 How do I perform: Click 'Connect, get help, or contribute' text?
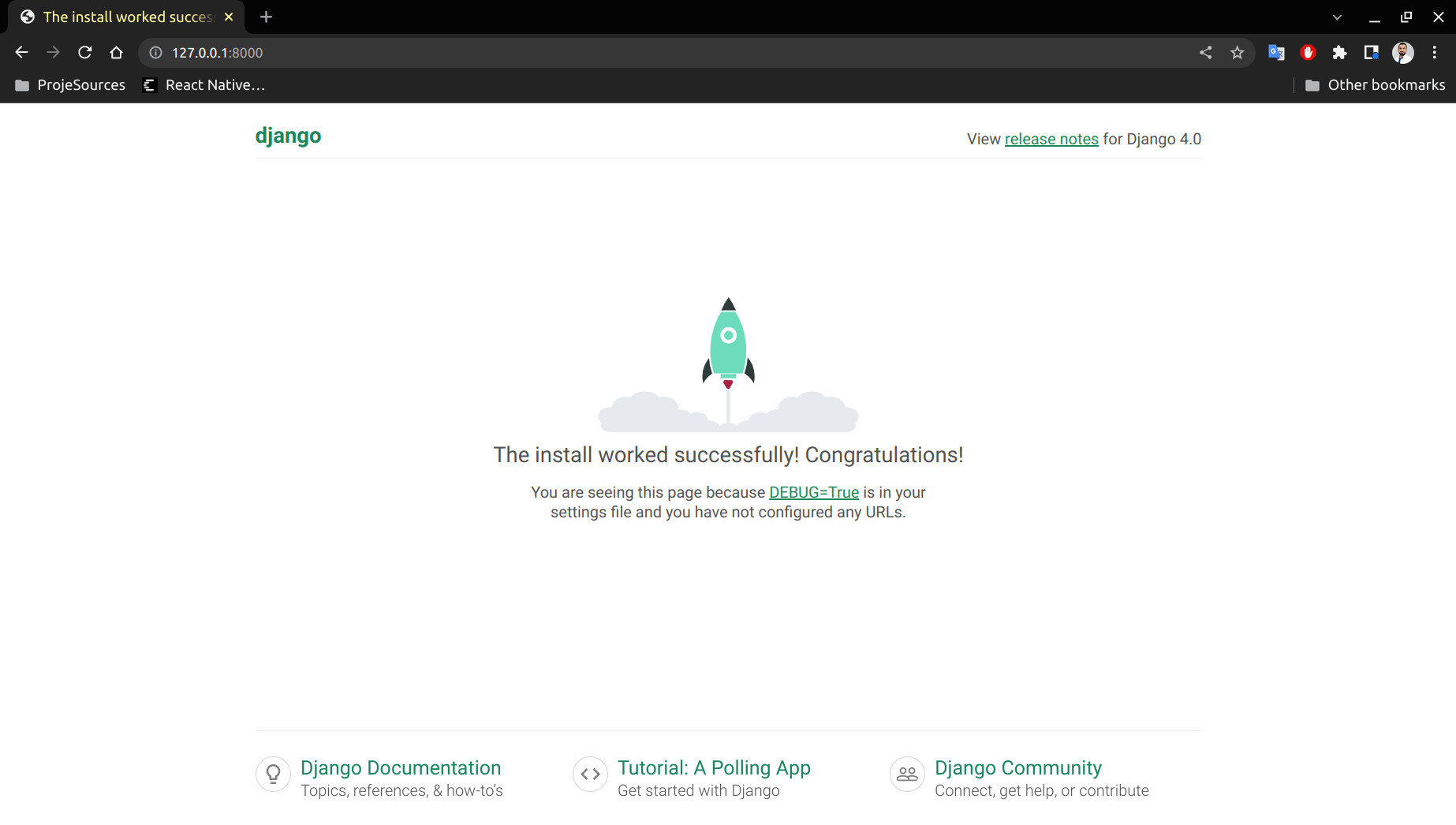tap(1042, 790)
